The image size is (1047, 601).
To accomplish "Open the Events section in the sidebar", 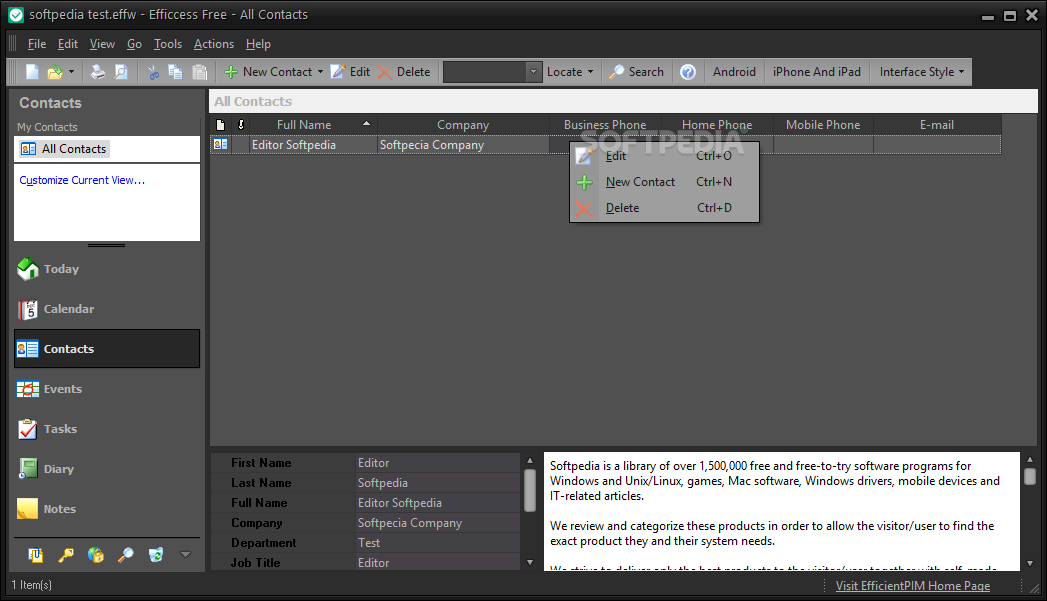I will point(107,389).
